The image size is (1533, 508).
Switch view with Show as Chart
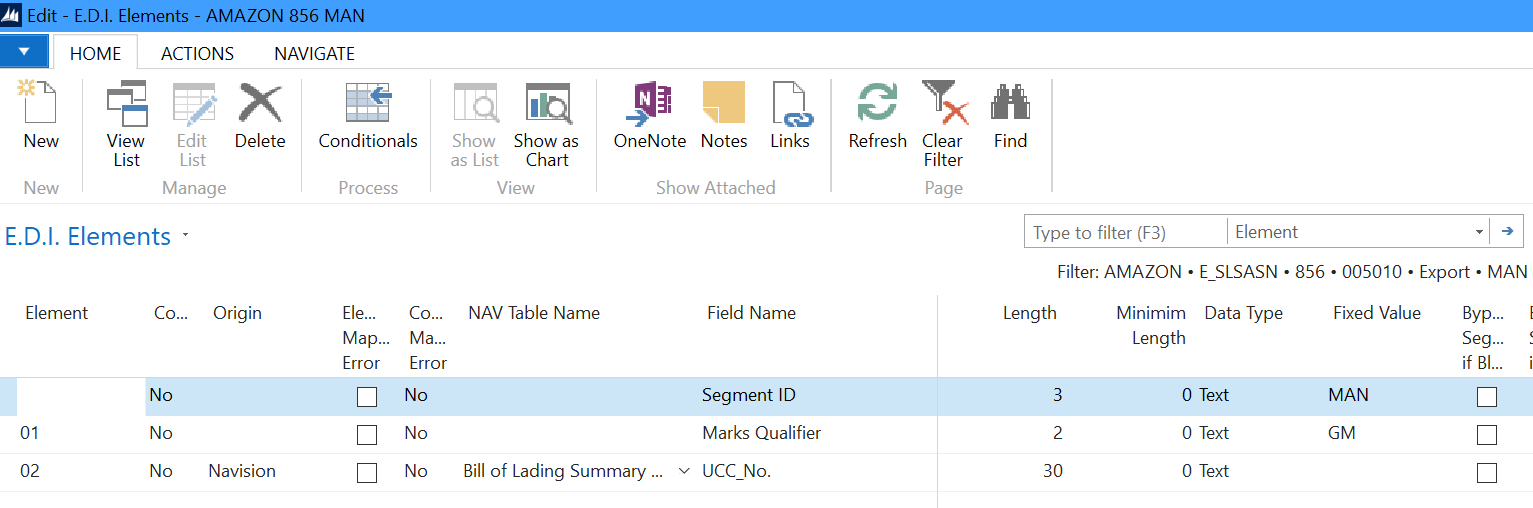coord(546,125)
